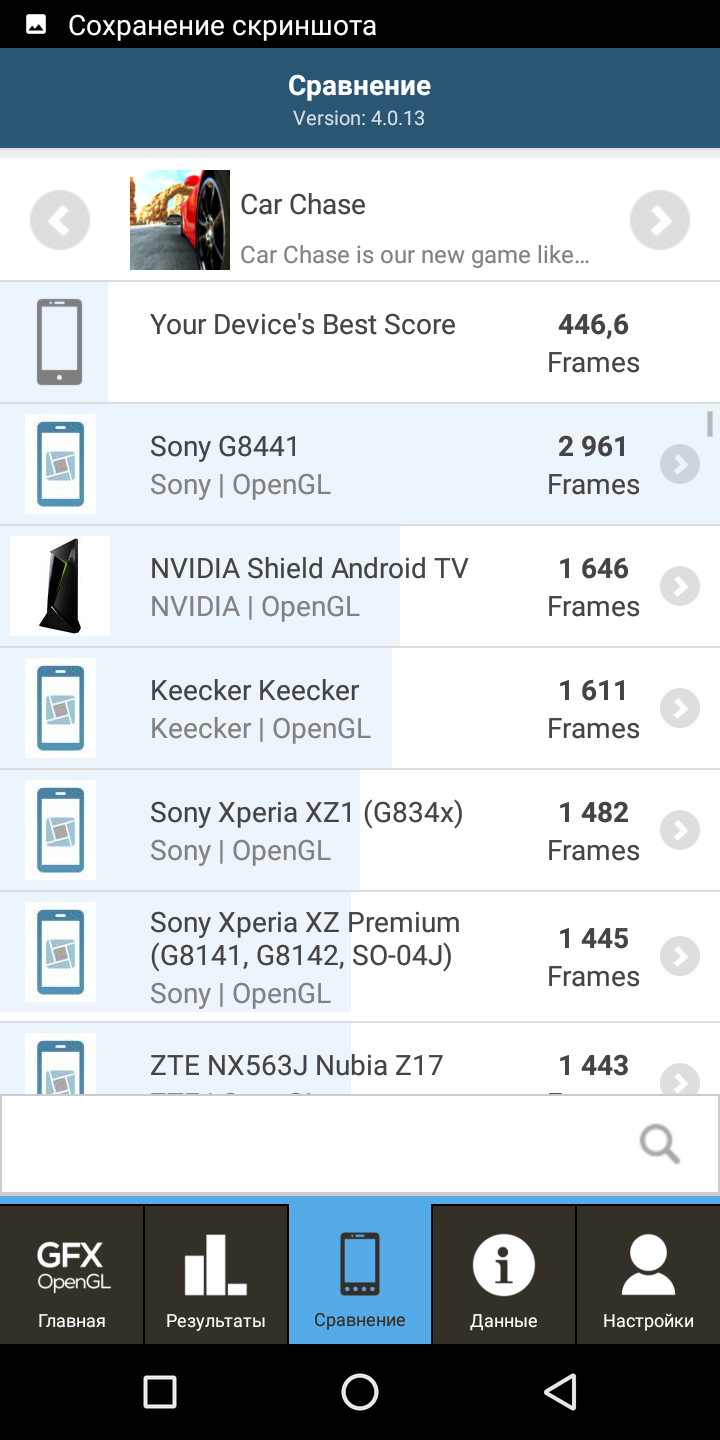Tap the Car Chase thumbnail
Screen dimensions: 720x1440
point(180,220)
